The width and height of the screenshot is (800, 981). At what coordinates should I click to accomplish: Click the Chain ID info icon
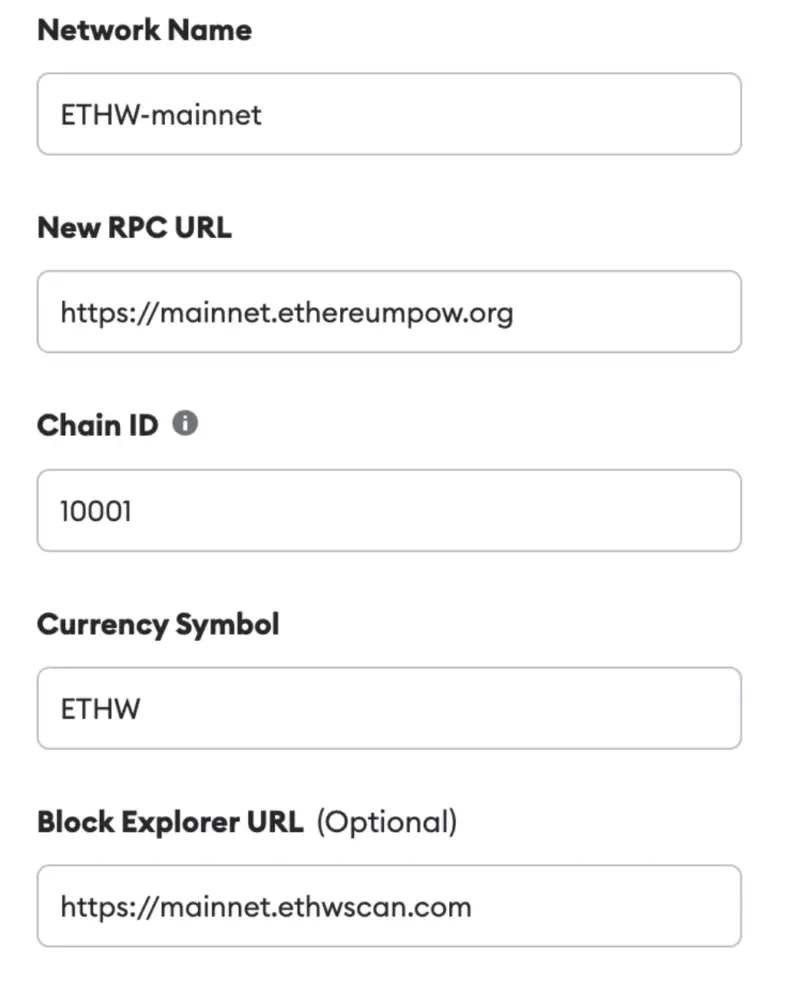click(x=185, y=424)
